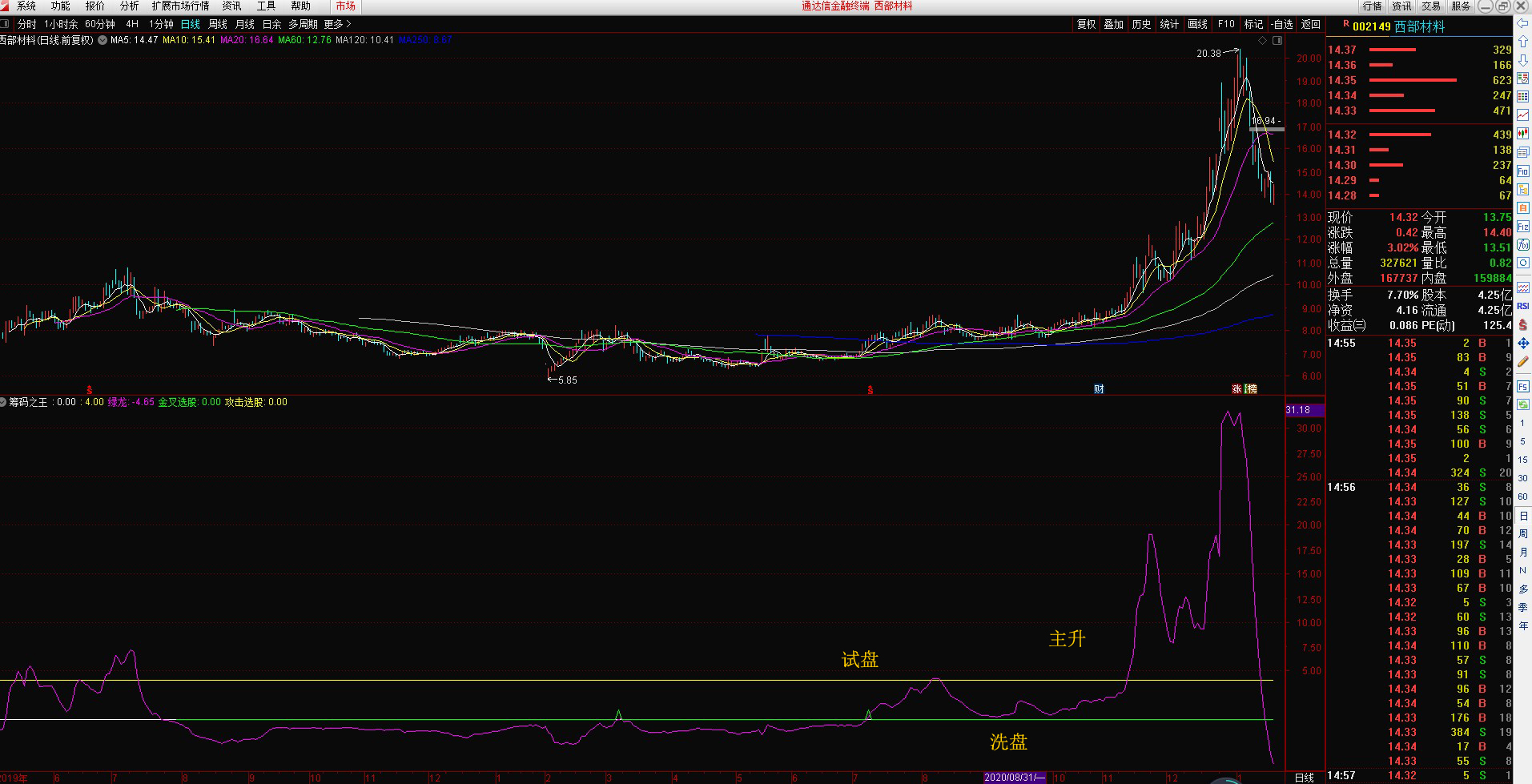Click the -自选 watchlist button
This screenshot has width=1532, height=784.
(1282, 24)
